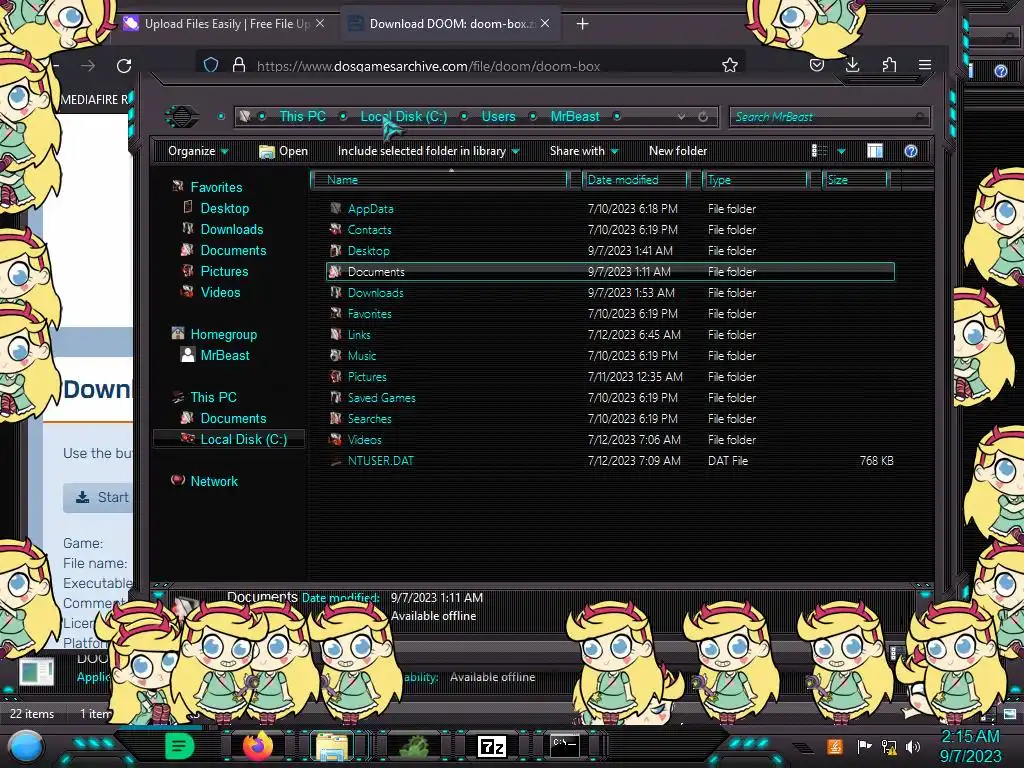Show site tracking protection shield
The width and height of the screenshot is (1024, 768).
[x=211, y=65]
